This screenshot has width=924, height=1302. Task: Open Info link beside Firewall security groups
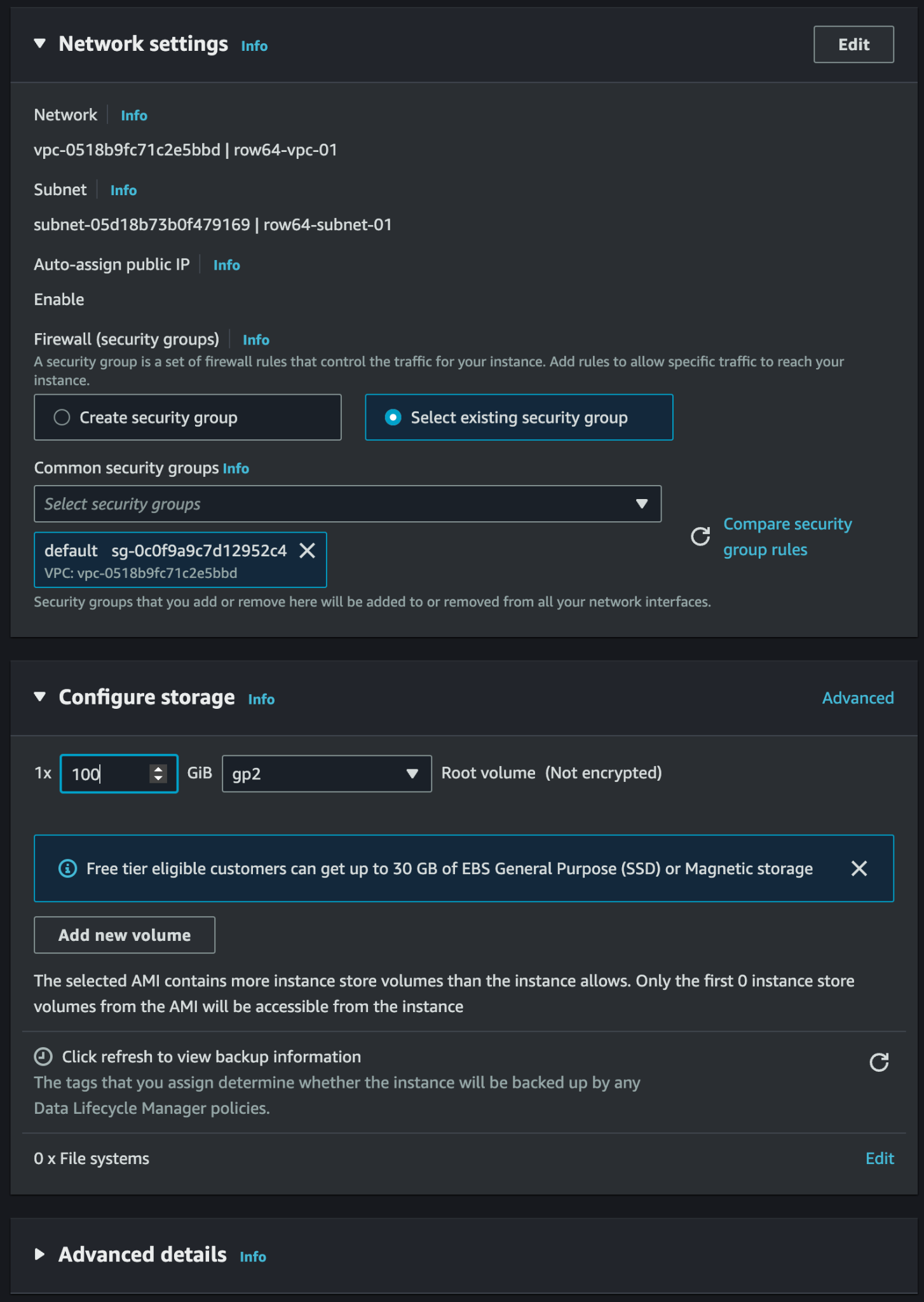(x=256, y=340)
